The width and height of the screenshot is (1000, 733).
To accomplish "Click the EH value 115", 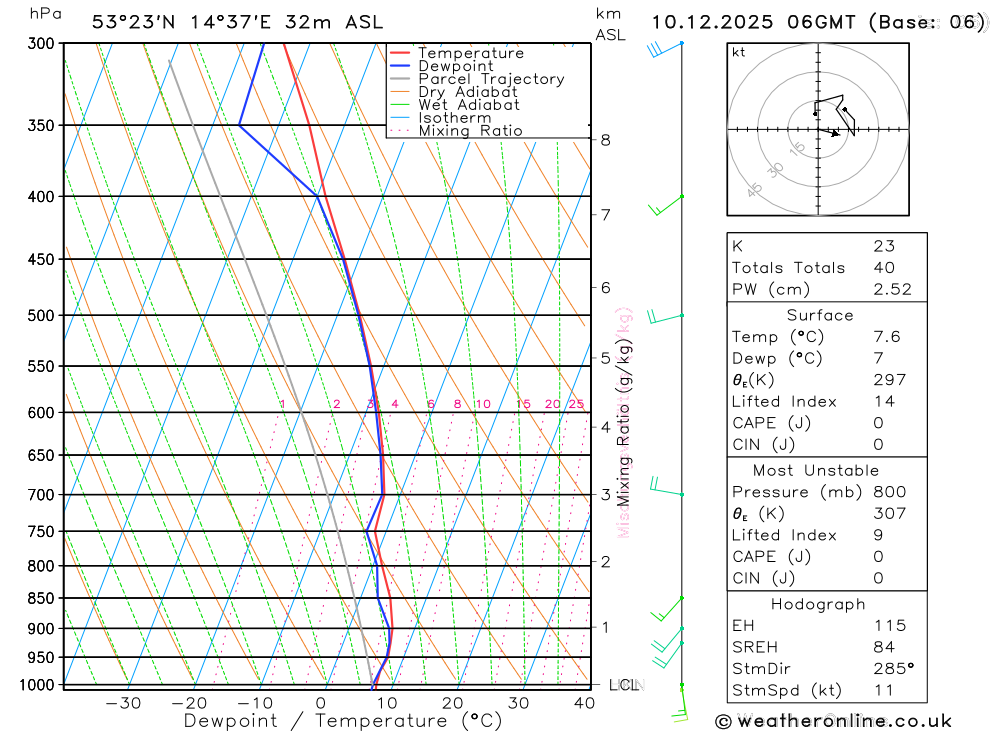I will (x=890, y=626).
